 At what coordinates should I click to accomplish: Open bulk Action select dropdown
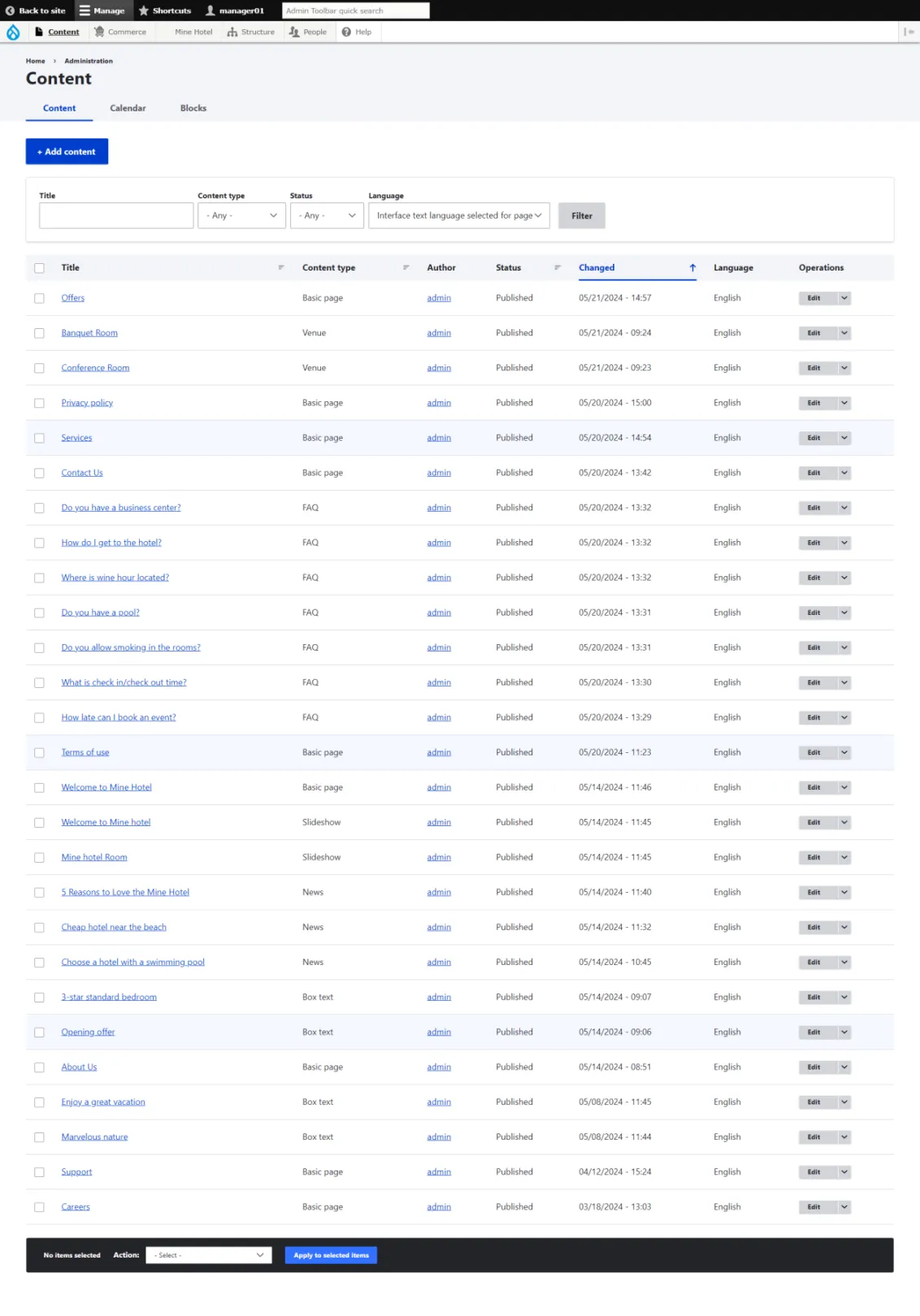[x=208, y=1255]
